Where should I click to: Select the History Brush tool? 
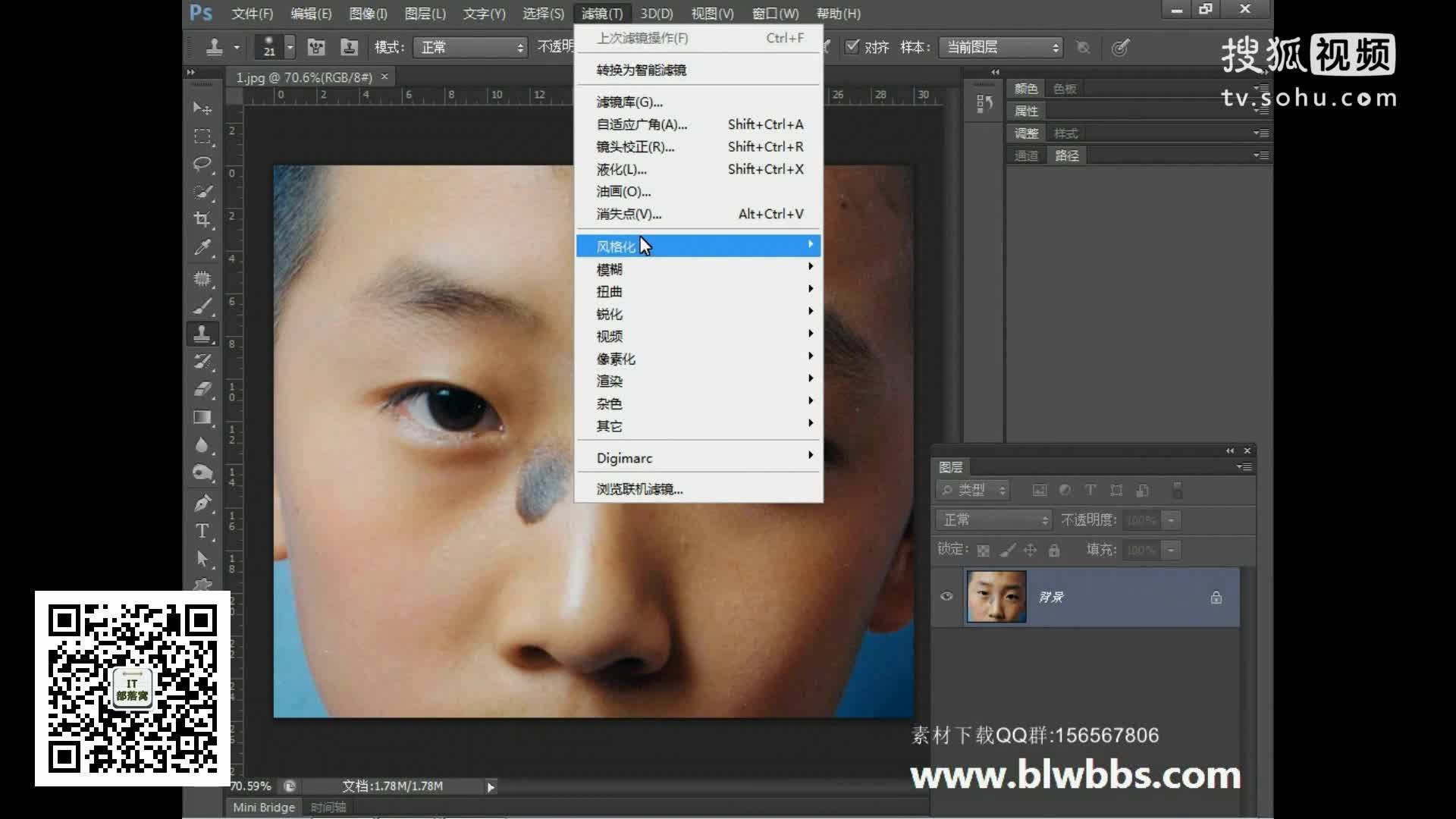pos(202,362)
